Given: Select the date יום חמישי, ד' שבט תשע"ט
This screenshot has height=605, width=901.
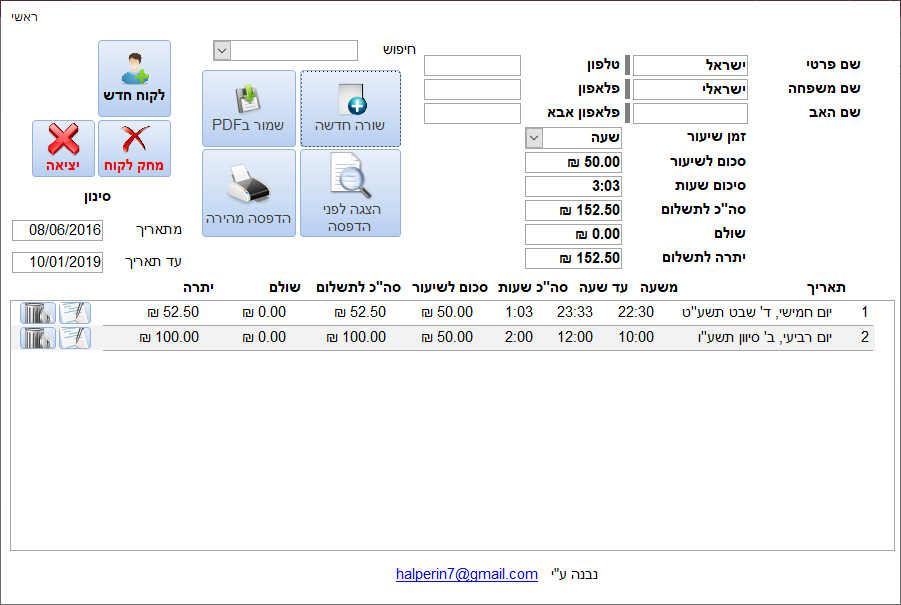Looking at the screenshot, I should click(x=757, y=313).
